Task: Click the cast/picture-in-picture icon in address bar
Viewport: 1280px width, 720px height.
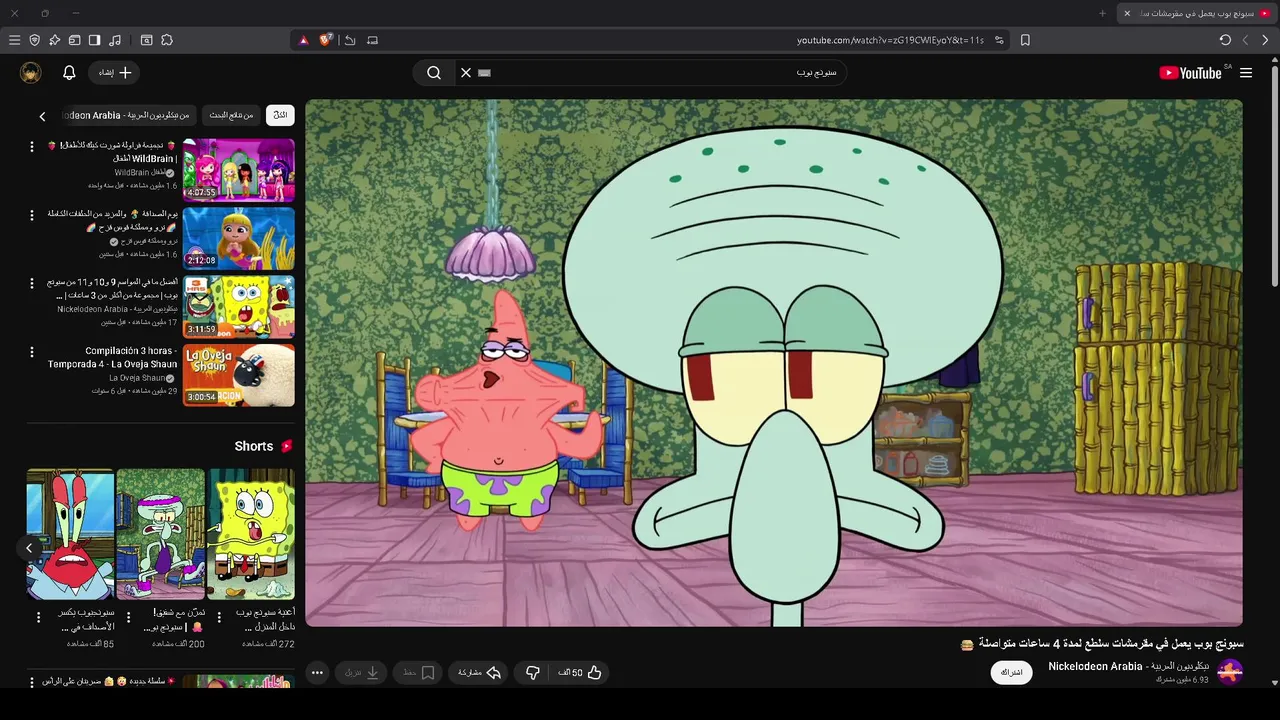Action: [373, 40]
